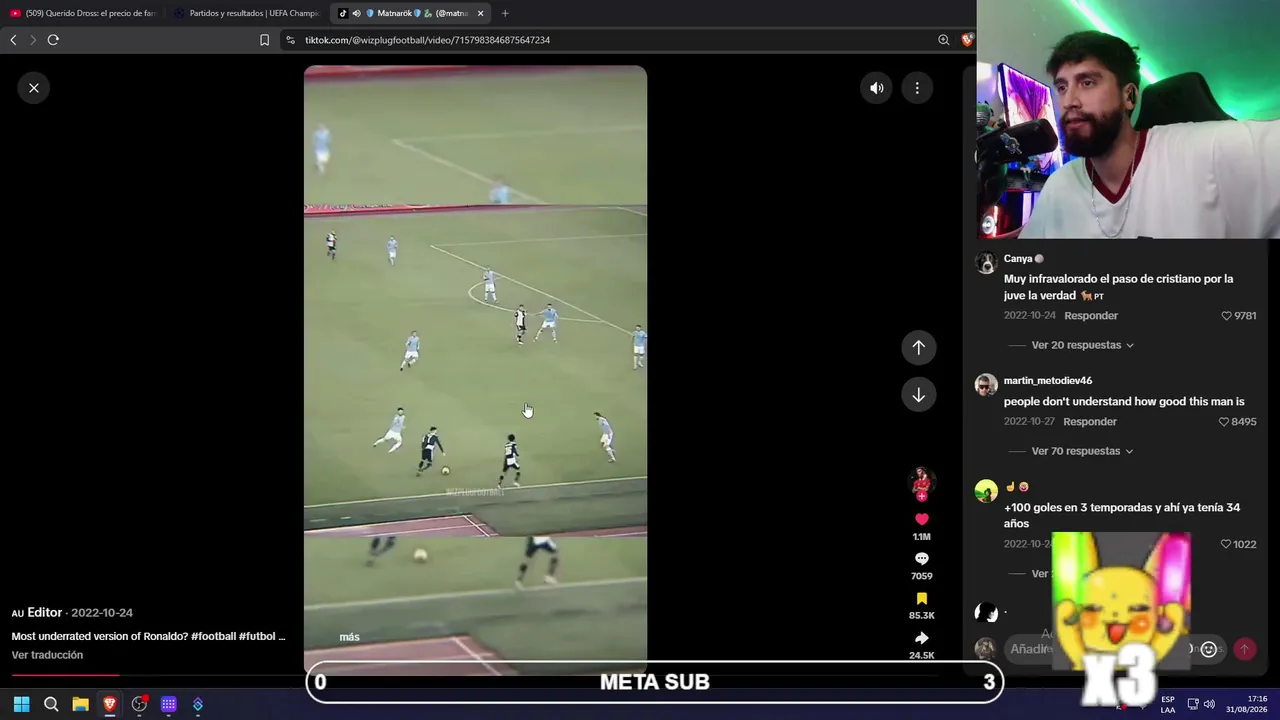The image size is (1280, 720).
Task: Skip to the next video with down arrow
Action: pyautogui.click(x=918, y=395)
